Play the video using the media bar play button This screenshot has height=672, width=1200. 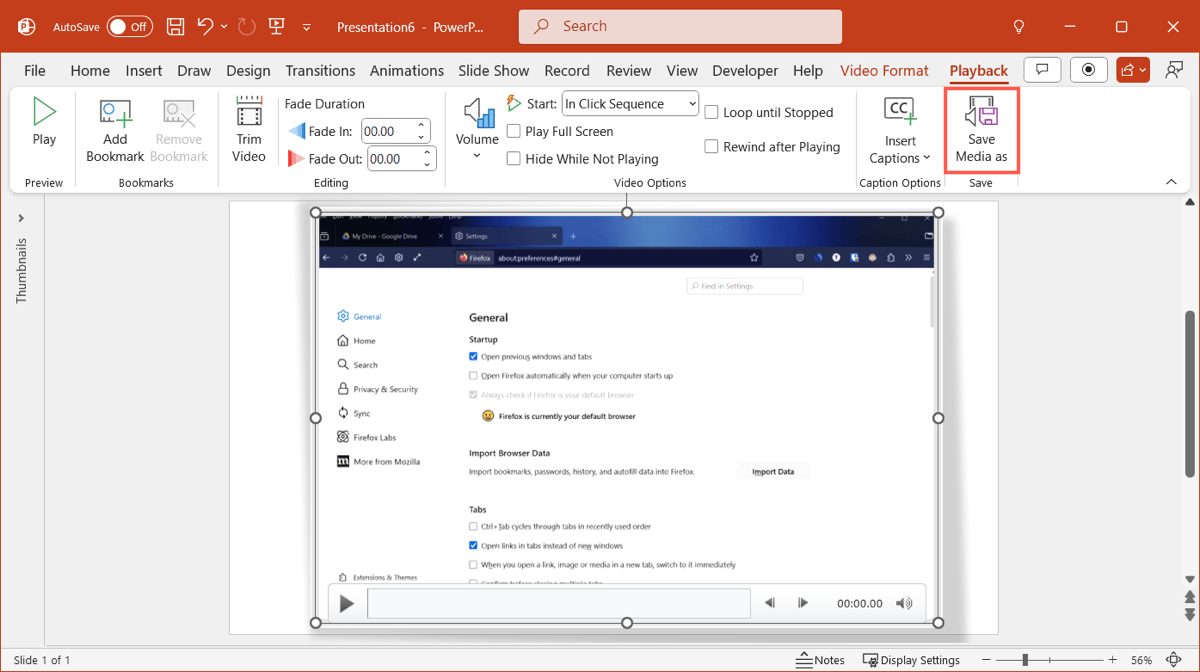[x=347, y=603]
